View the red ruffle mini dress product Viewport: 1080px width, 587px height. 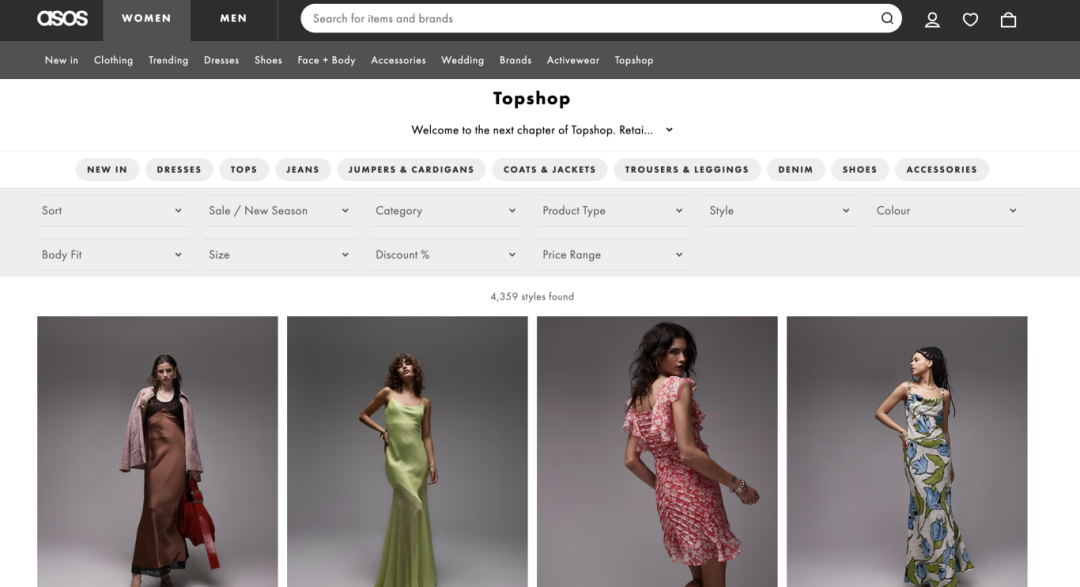pyautogui.click(x=657, y=452)
